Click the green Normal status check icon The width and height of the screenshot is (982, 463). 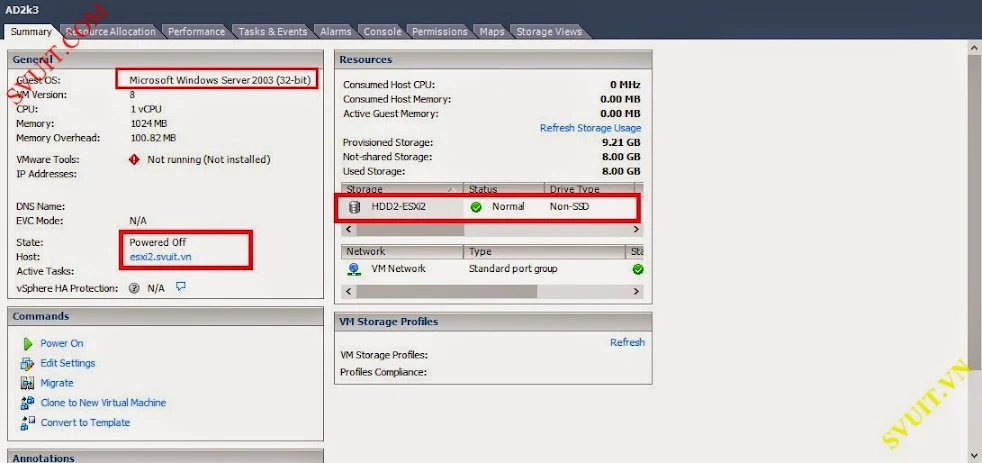coord(476,207)
